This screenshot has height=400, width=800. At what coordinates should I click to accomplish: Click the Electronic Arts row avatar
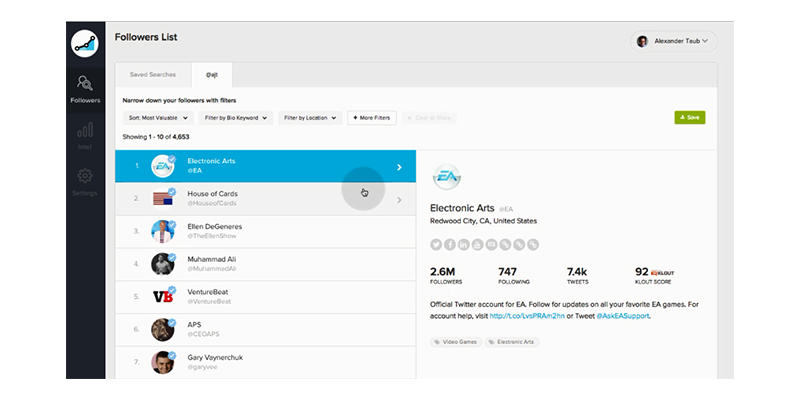(x=163, y=166)
